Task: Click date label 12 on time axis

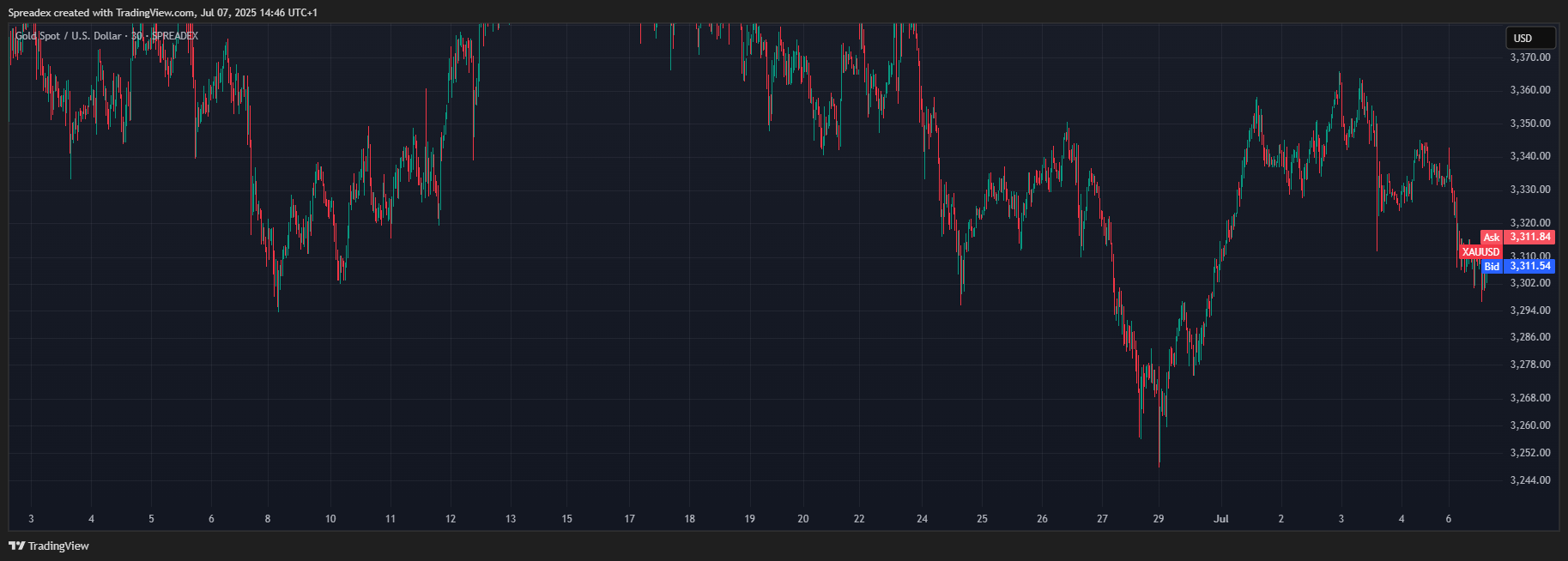Action: click(x=451, y=519)
